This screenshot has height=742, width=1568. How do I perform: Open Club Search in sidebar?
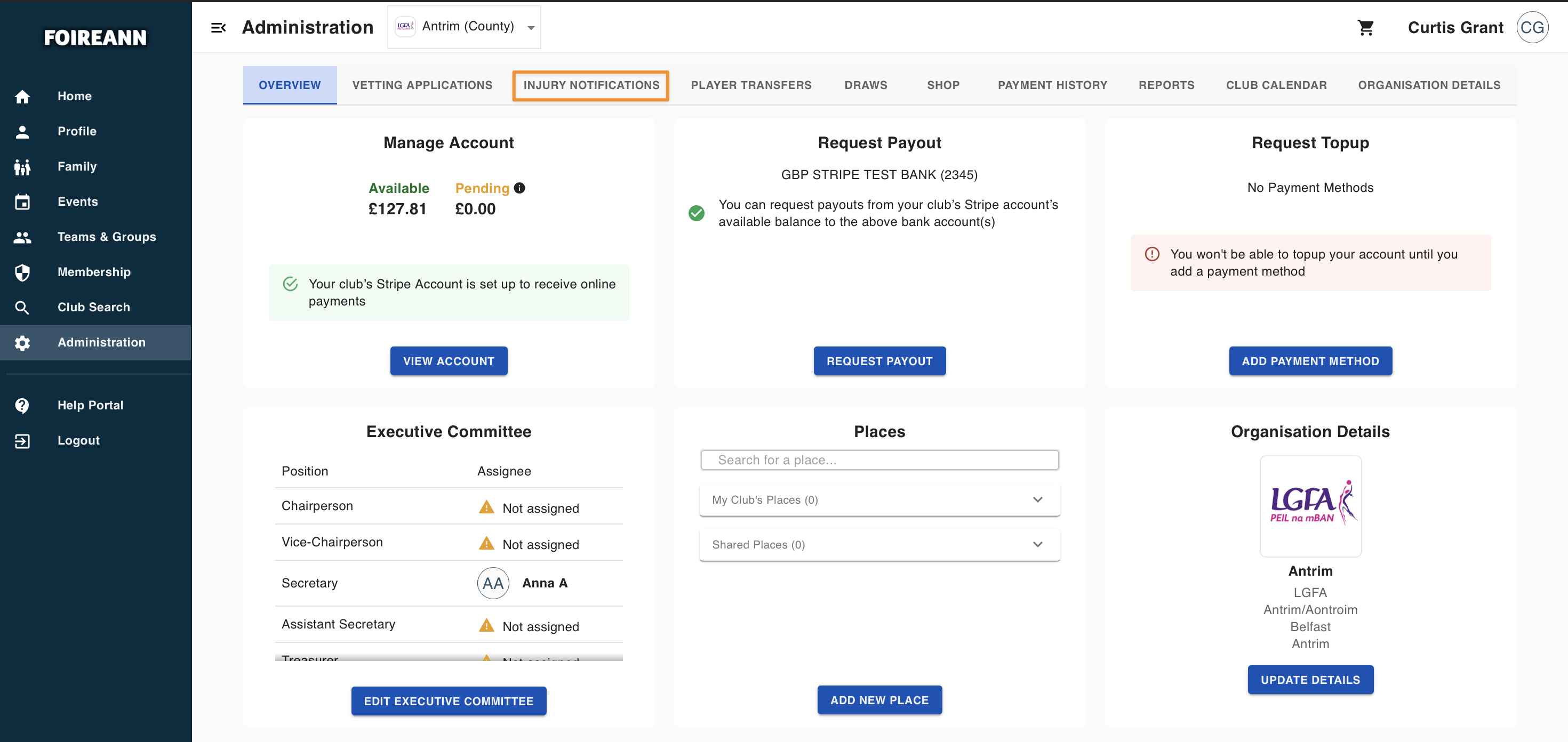click(x=95, y=308)
